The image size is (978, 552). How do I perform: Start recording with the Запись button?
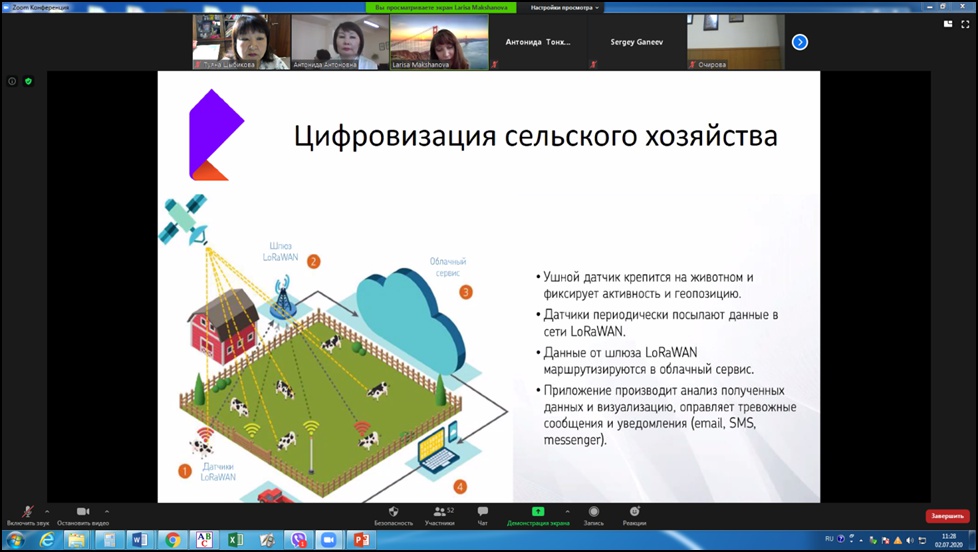pyautogui.click(x=593, y=512)
